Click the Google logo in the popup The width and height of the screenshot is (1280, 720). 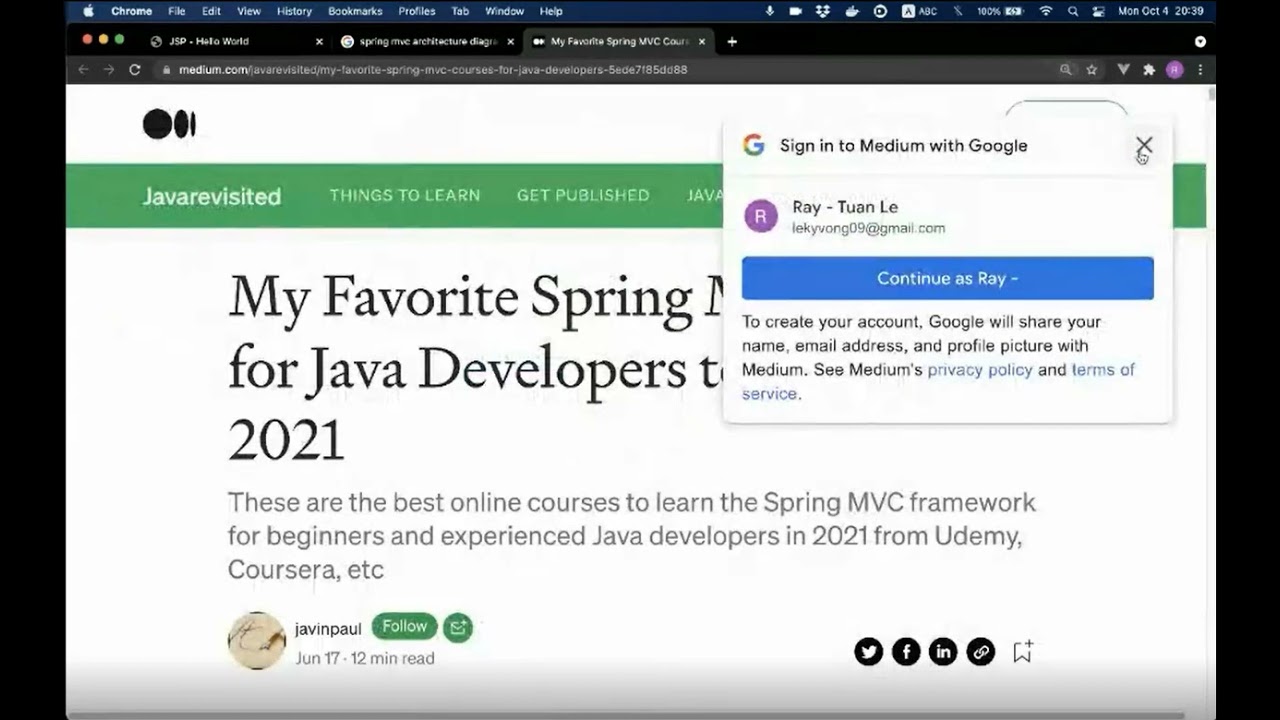[x=753, y=145]
